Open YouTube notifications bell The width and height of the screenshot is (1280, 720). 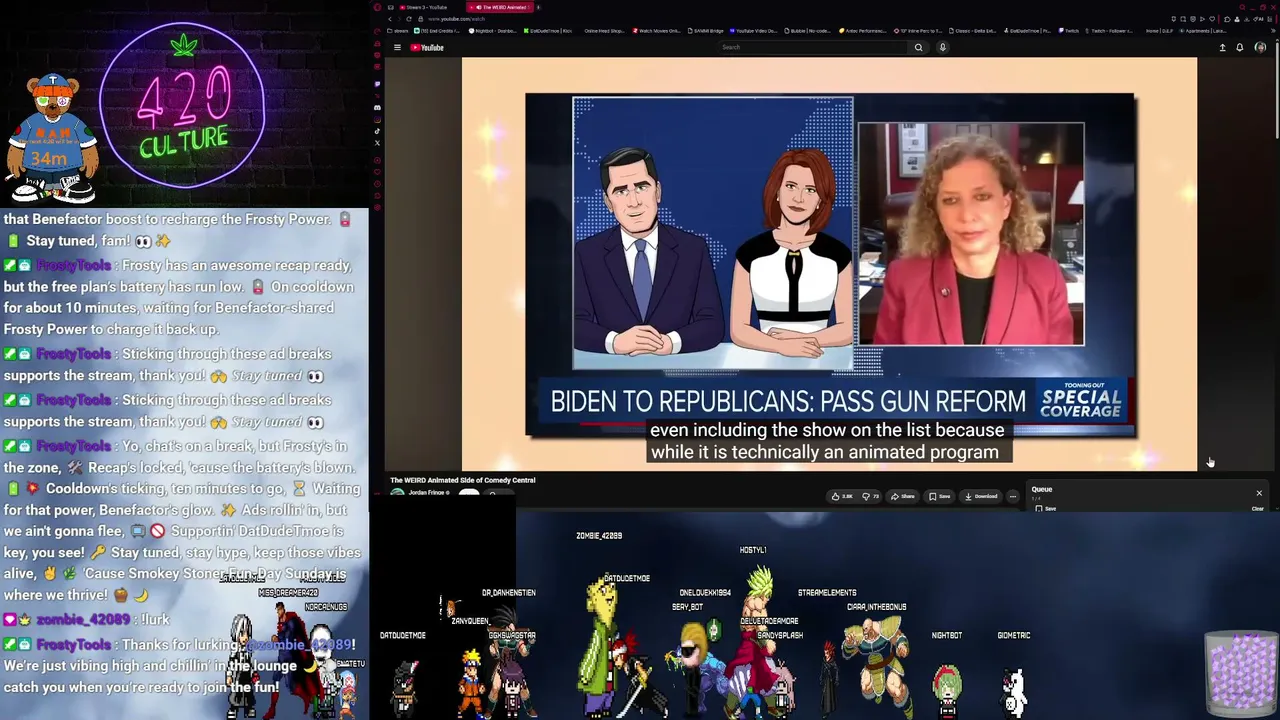point(1239,47)
